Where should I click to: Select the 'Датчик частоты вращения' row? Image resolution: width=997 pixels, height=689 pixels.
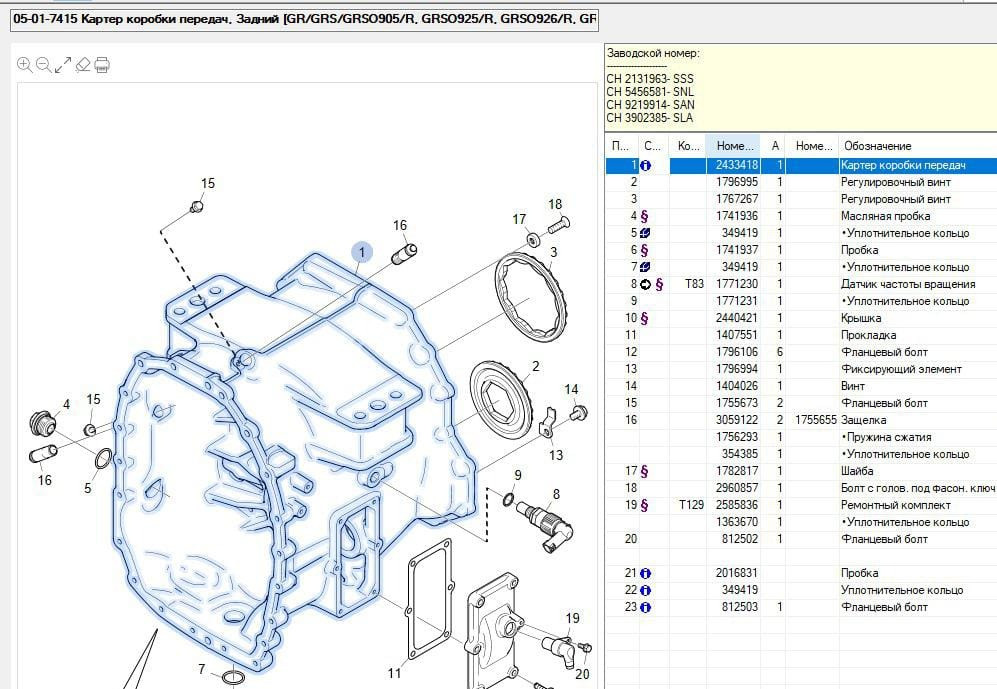coord(902,284)
